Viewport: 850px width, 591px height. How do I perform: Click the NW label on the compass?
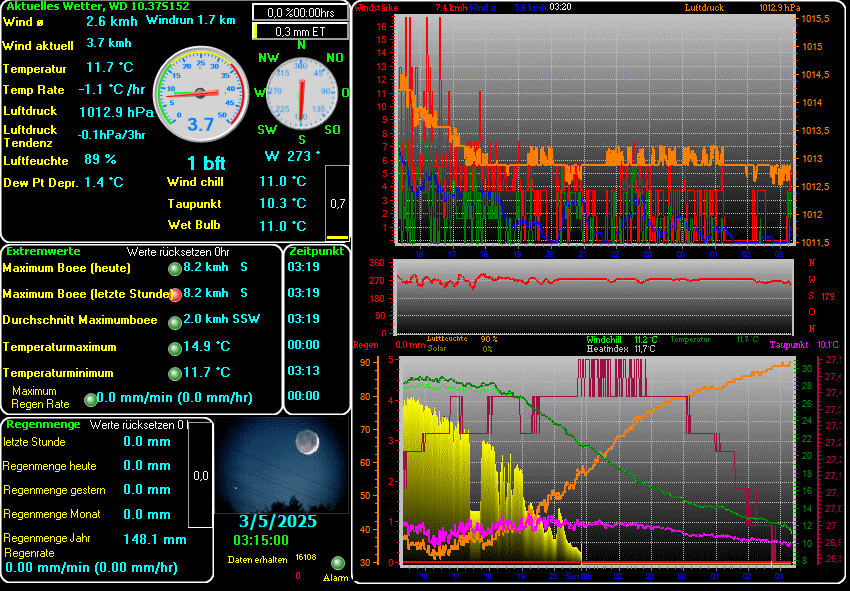tap(268, 58)
